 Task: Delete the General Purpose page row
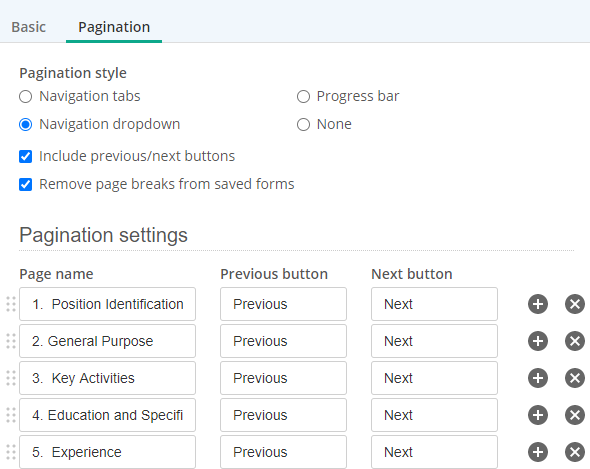coord(575,341)
